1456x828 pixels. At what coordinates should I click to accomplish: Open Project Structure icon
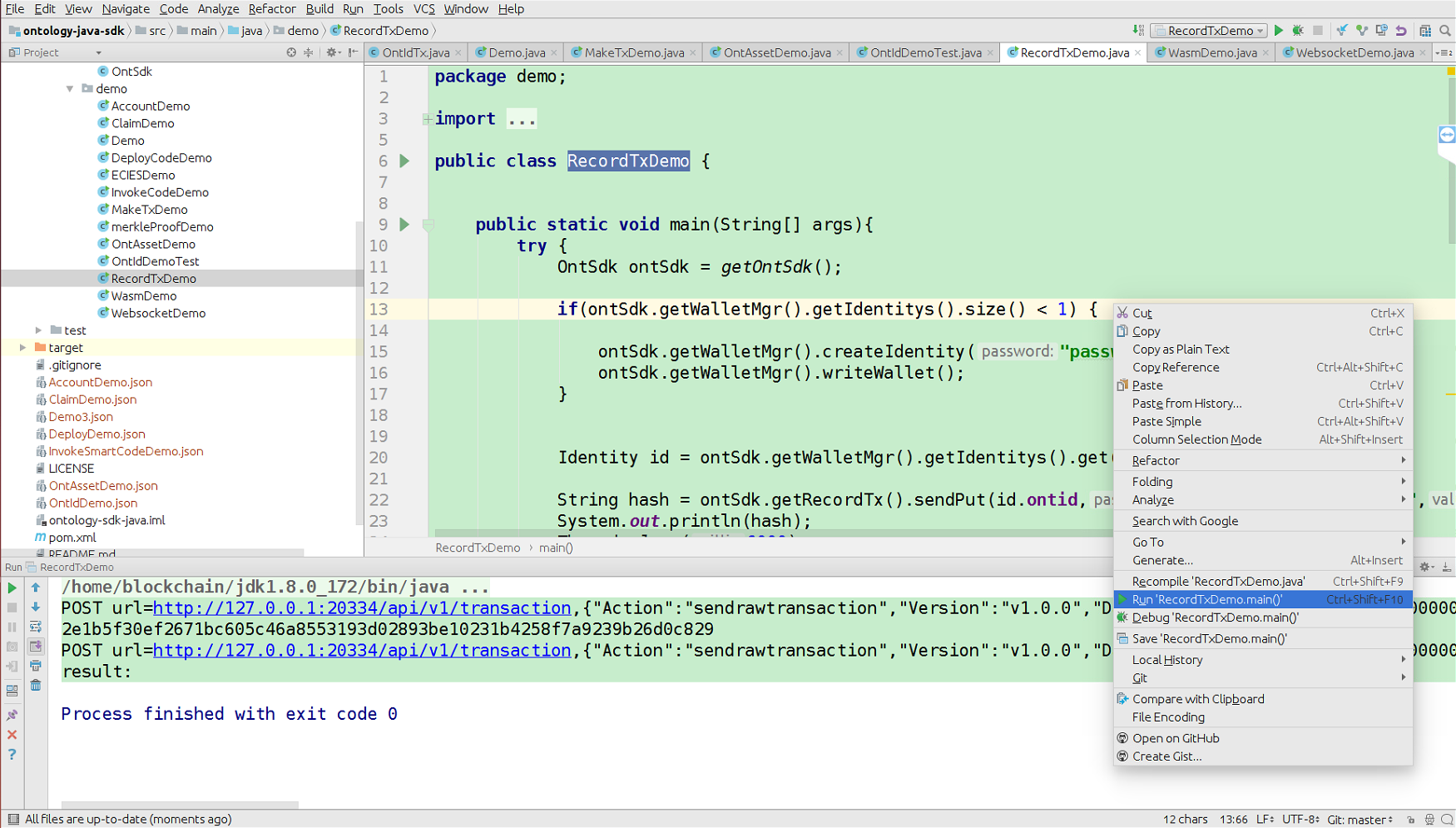click(1425, 31)
